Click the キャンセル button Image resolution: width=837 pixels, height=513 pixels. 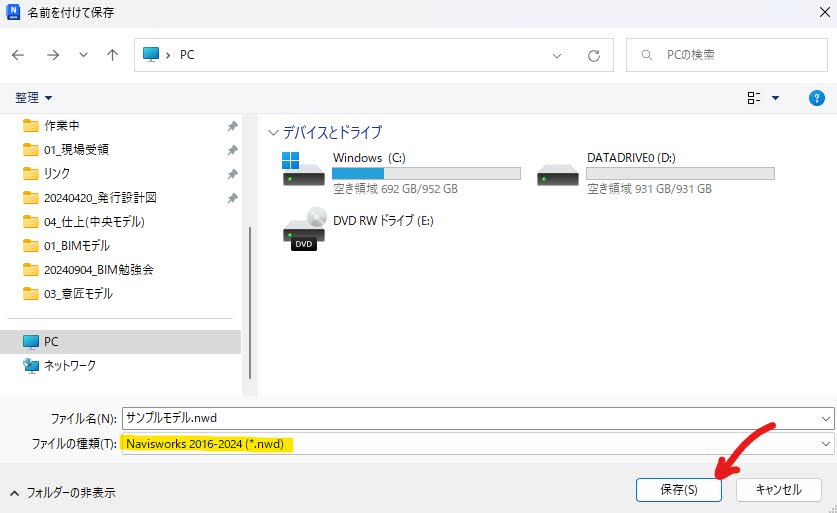(778, 490)
